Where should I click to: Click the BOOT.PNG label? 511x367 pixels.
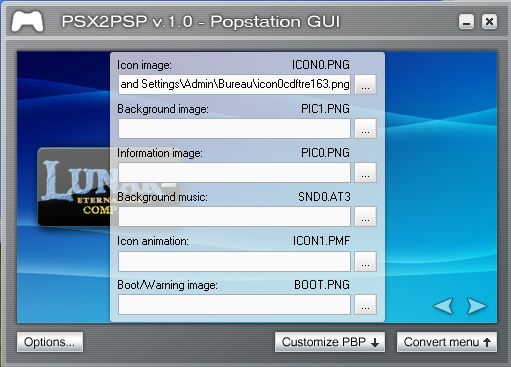[322, 285]
